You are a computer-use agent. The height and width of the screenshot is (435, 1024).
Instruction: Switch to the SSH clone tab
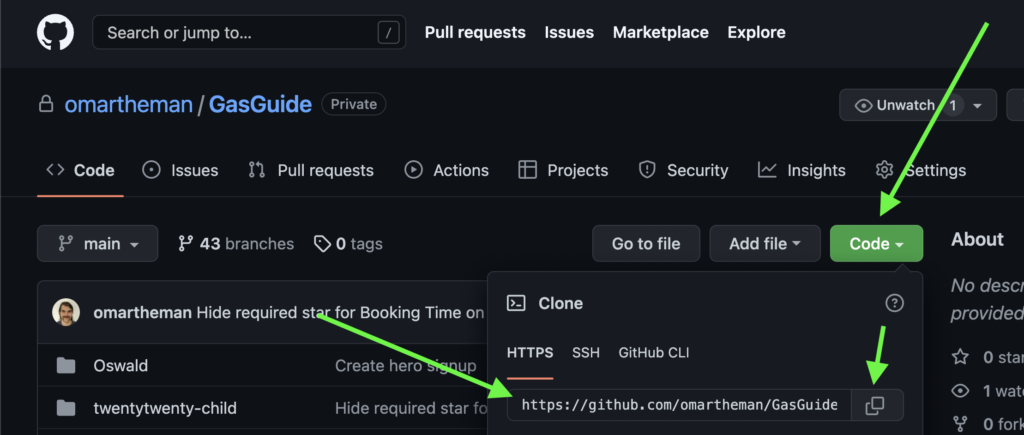pos(586,353)
